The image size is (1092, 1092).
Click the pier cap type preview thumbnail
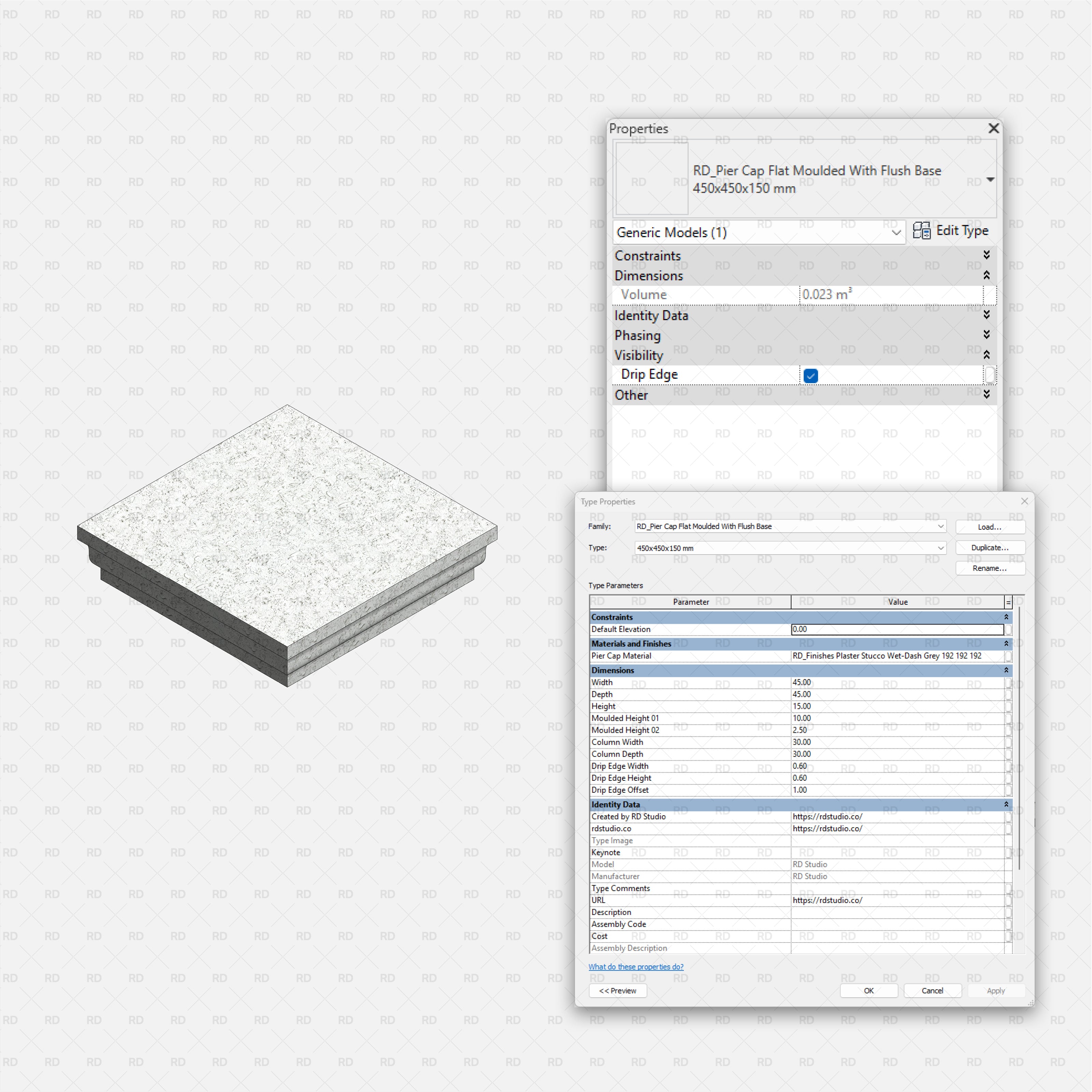(x=651, y=178)
